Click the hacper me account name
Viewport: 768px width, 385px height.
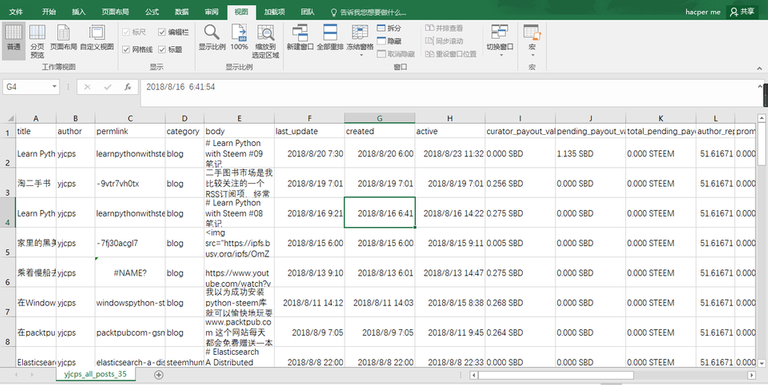[703, 12]
